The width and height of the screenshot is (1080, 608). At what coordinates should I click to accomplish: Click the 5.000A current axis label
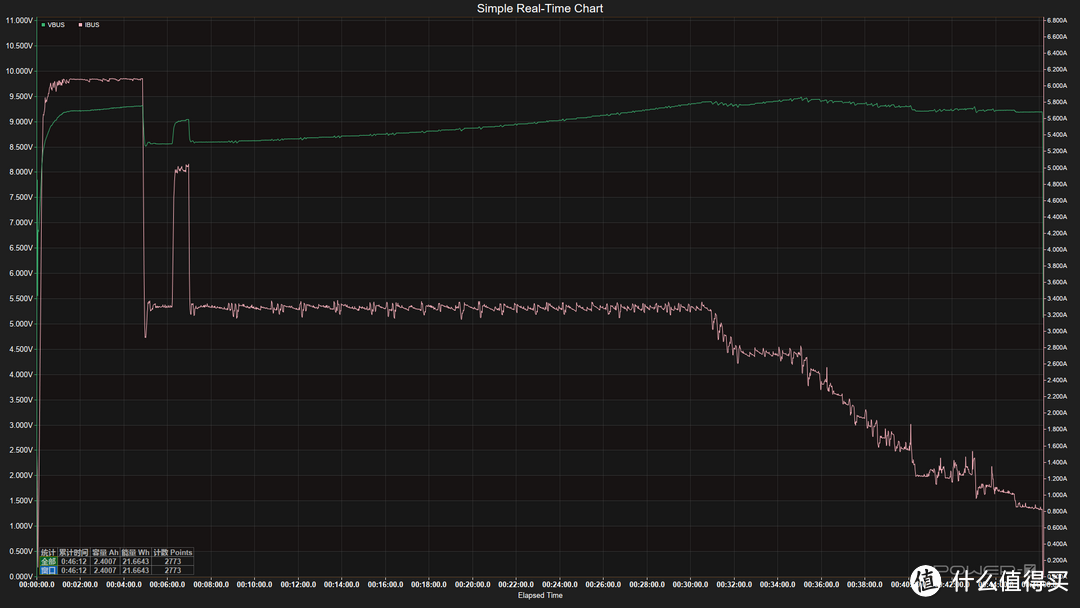pyautogui.click(x=1057, y=168)
